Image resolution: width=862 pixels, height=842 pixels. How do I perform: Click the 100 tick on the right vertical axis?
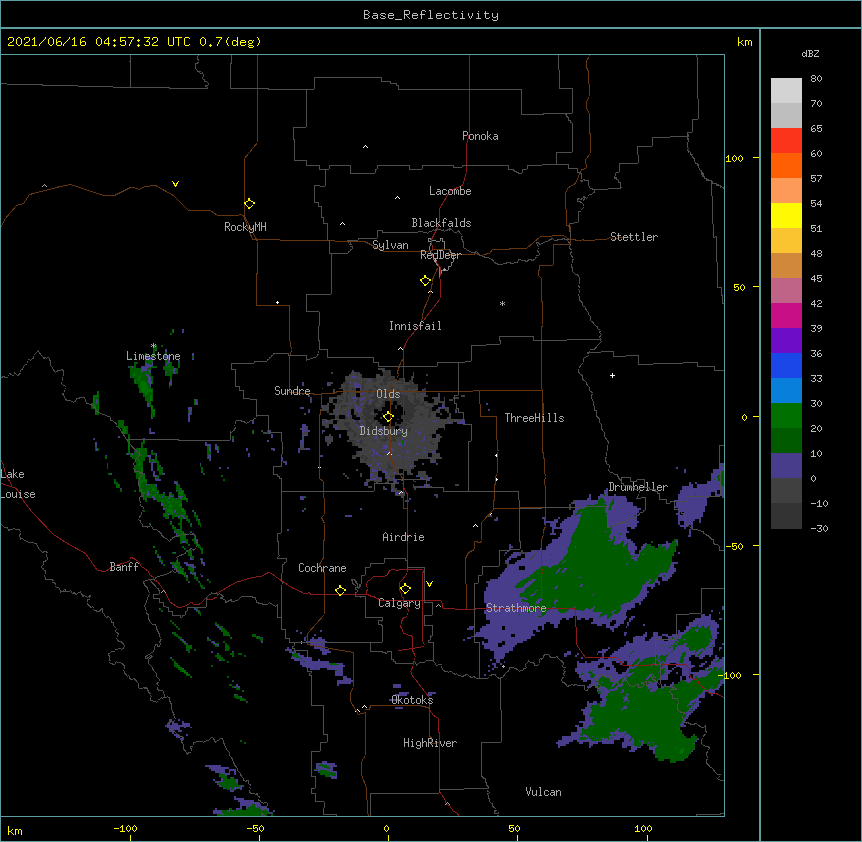click(734, 158)
